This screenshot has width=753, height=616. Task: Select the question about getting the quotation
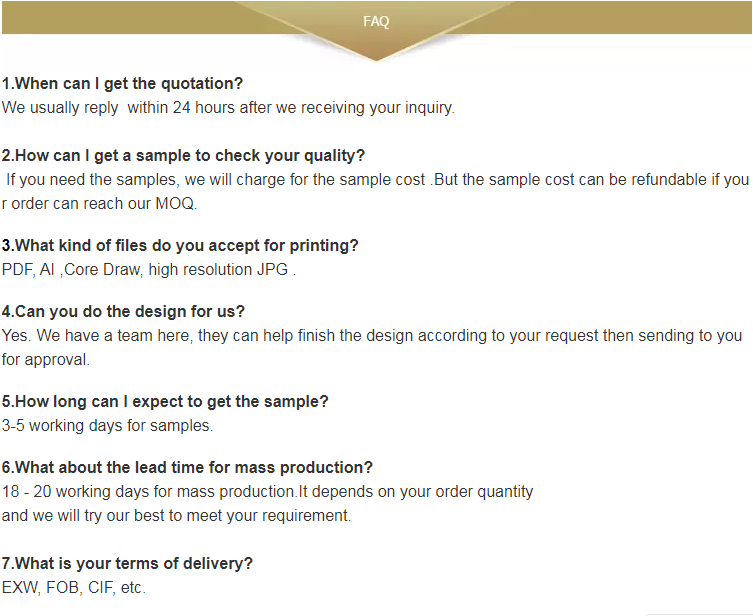tap(122, 84)
